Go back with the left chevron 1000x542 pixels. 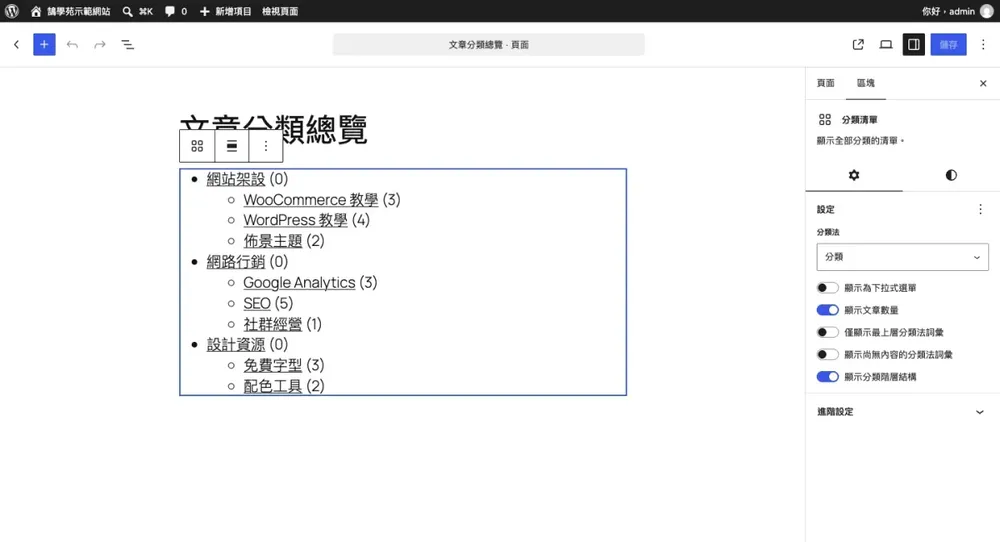(17, 45)
